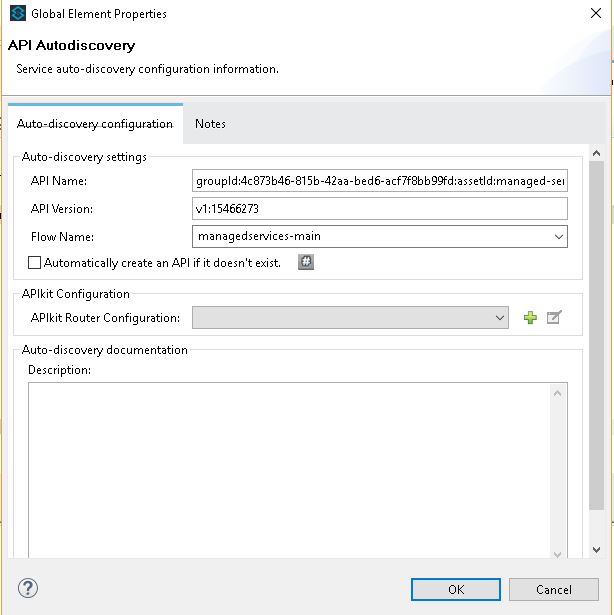Image resolution: width=614 pixels, height=615 pixels.
Task: Edit the APIkit router configuration
Action: click(x=554, y=318)
